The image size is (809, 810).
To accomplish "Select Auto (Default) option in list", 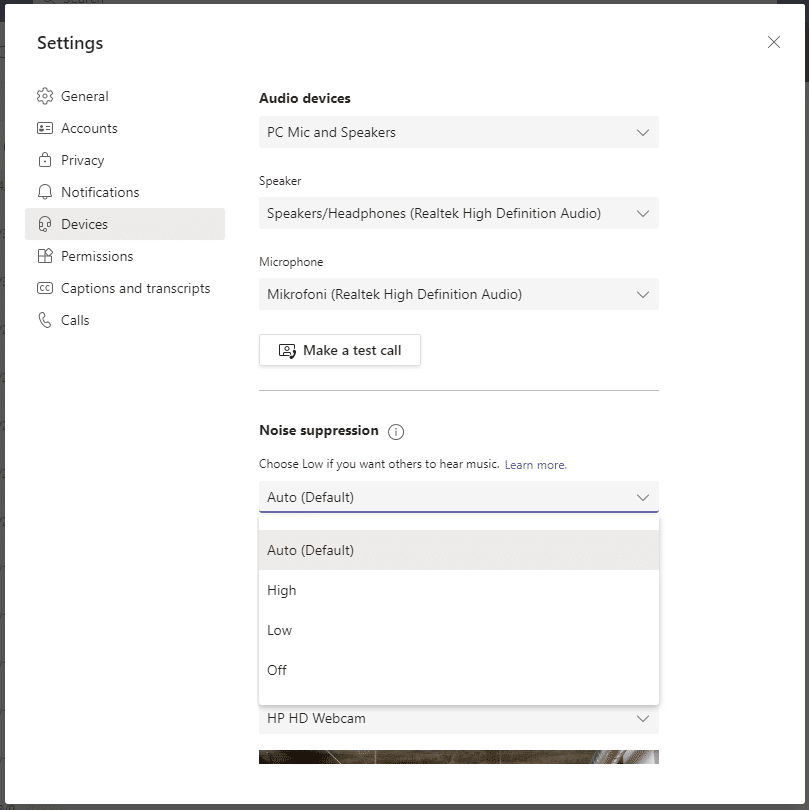I will (x=311, y=550).
